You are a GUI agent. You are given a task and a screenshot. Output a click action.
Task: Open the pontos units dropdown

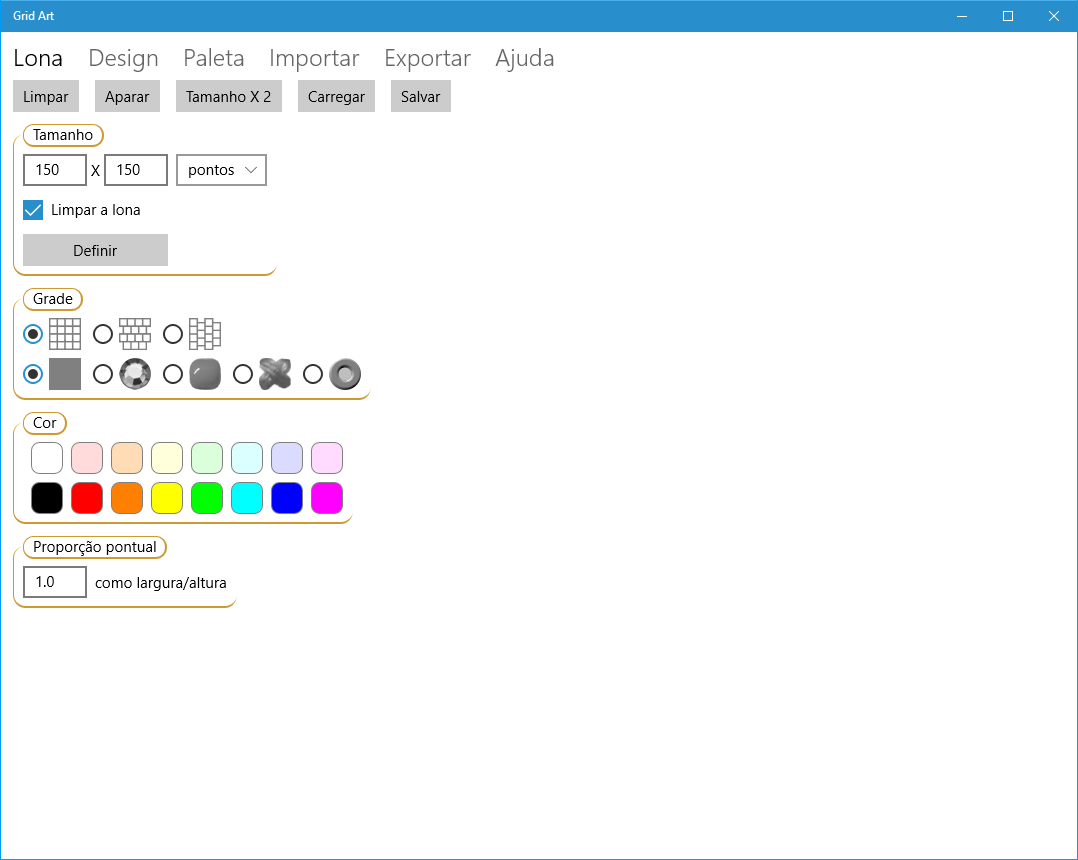point(221,170)
